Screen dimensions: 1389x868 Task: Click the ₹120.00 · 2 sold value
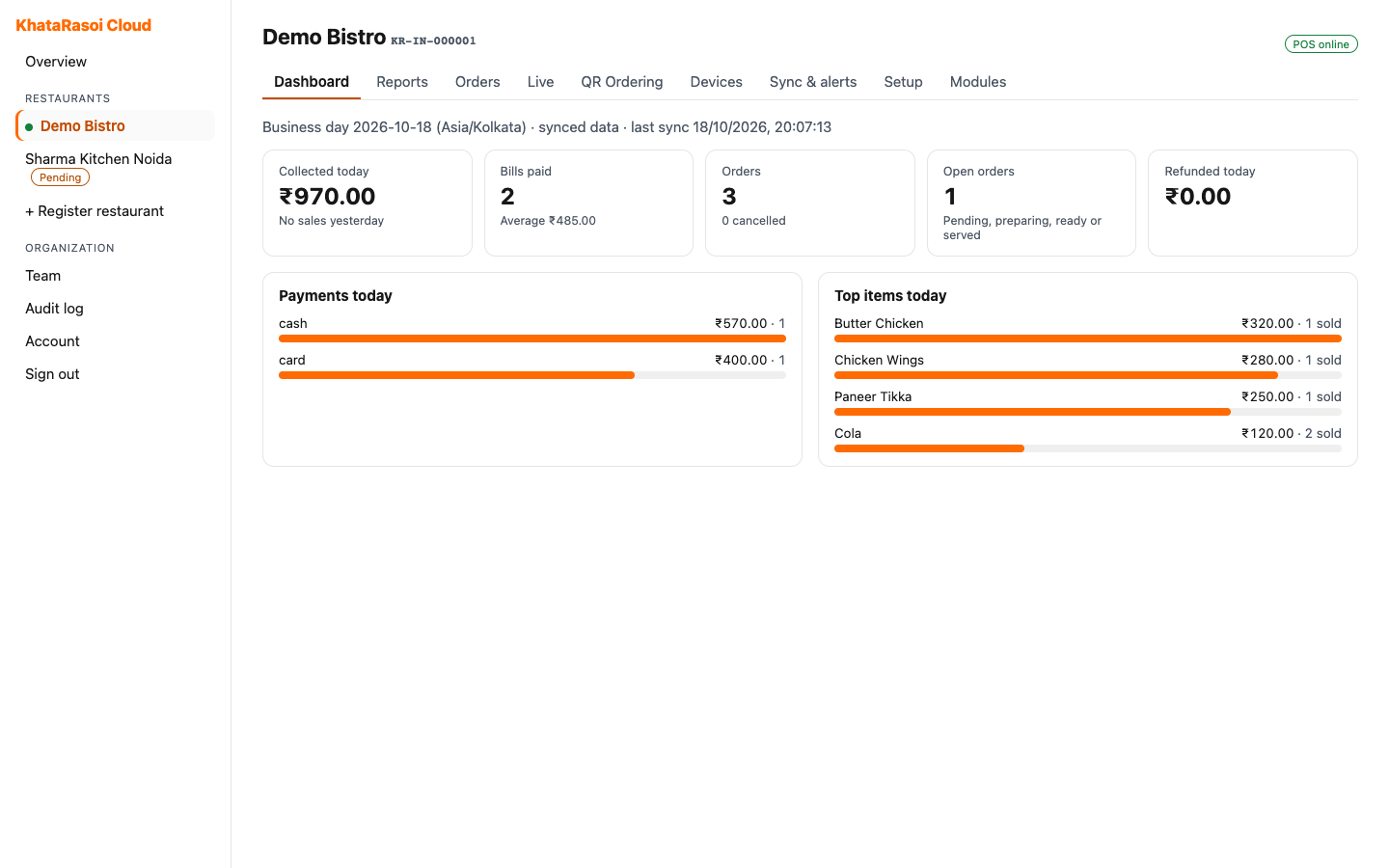point(1292,434)
